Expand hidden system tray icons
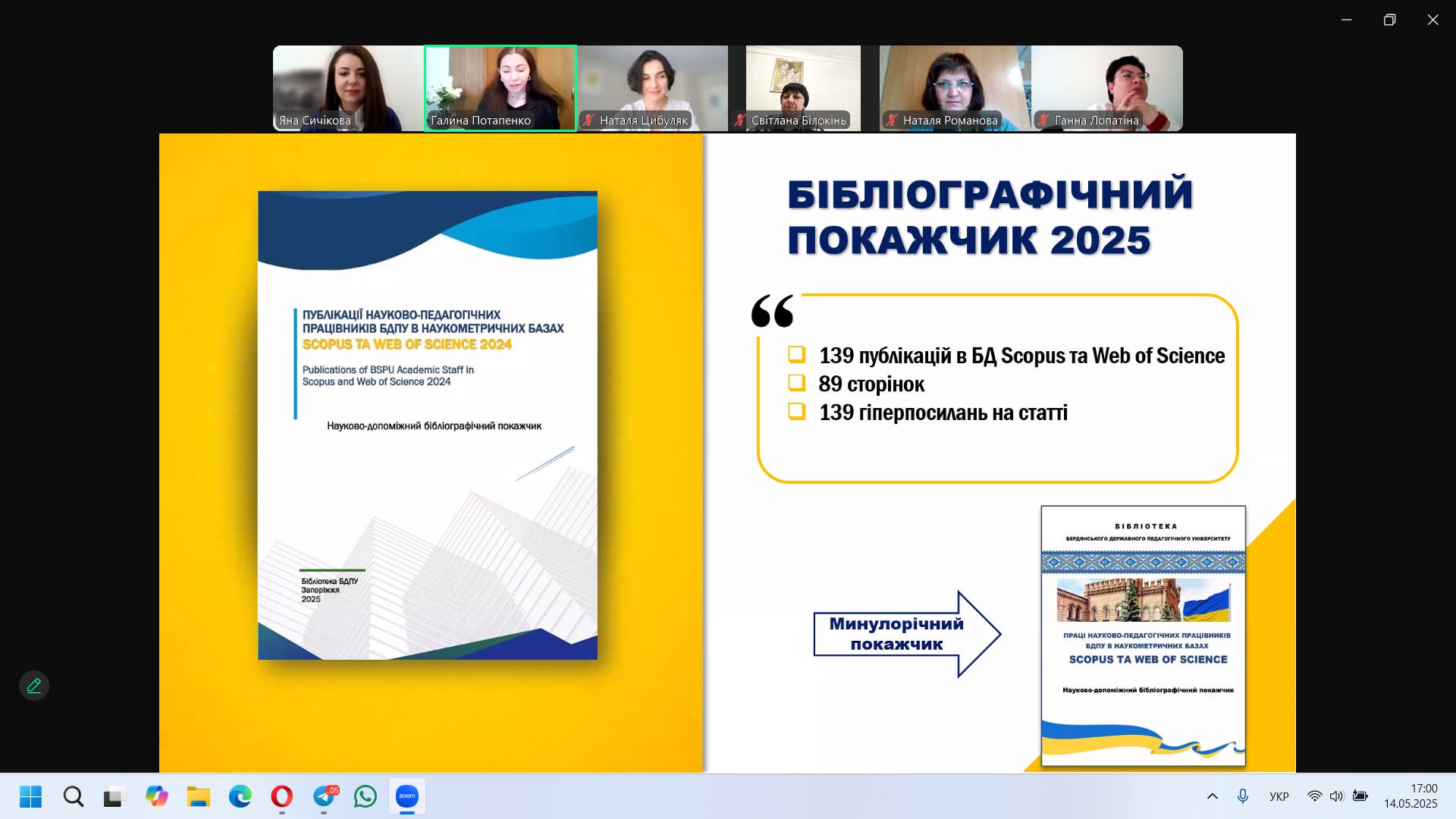The width and height of the screenshot is (1456, 819). pyautogui.click(x=1212, y=796)
